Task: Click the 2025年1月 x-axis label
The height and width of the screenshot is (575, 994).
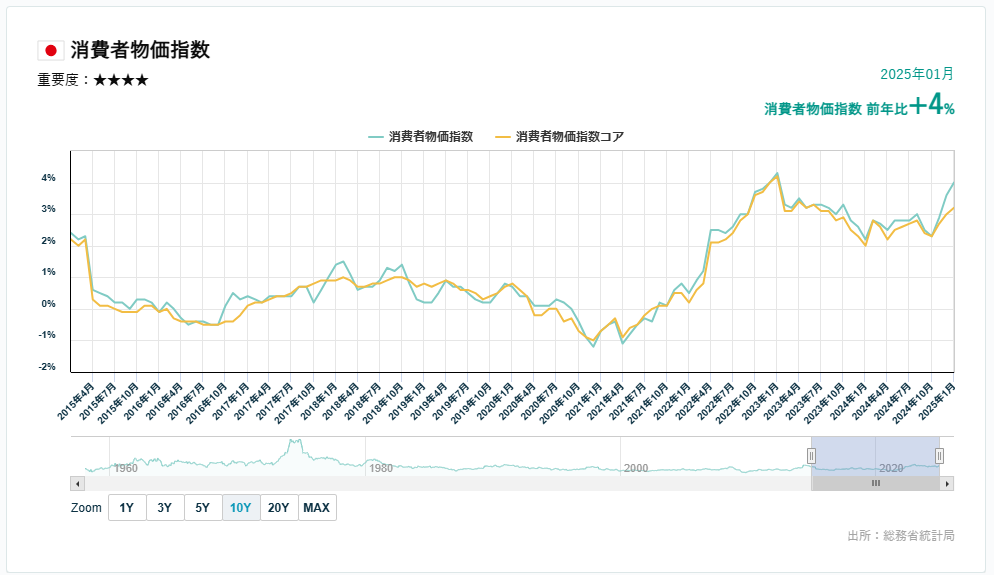Action: pos(938,401)
